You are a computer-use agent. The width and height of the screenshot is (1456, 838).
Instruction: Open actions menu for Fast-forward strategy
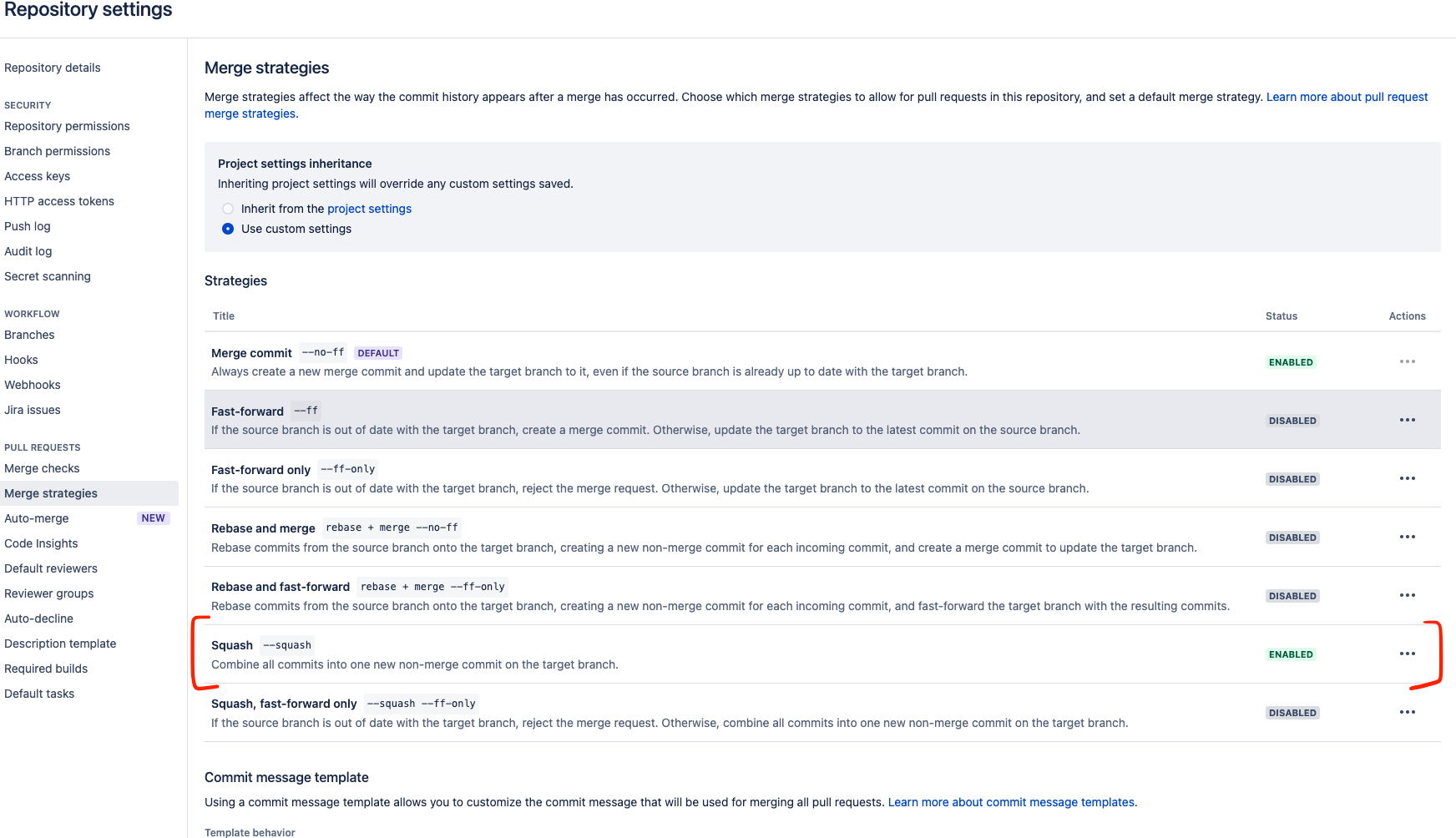click(1408, 420)
